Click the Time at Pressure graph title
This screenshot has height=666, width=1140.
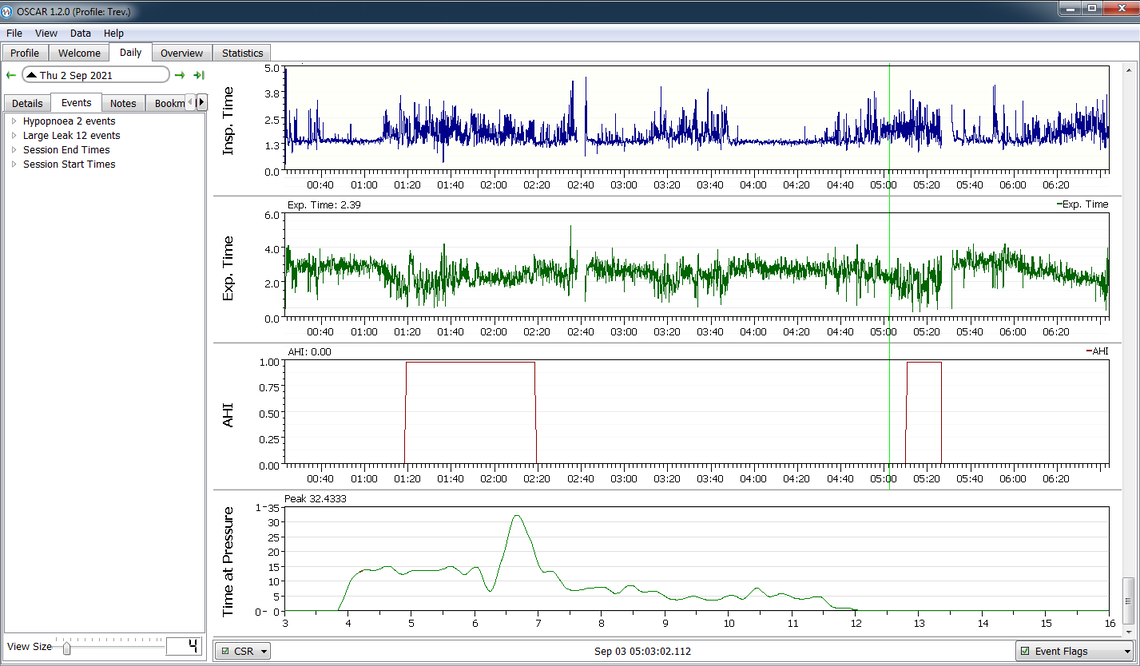click(228, 561)
